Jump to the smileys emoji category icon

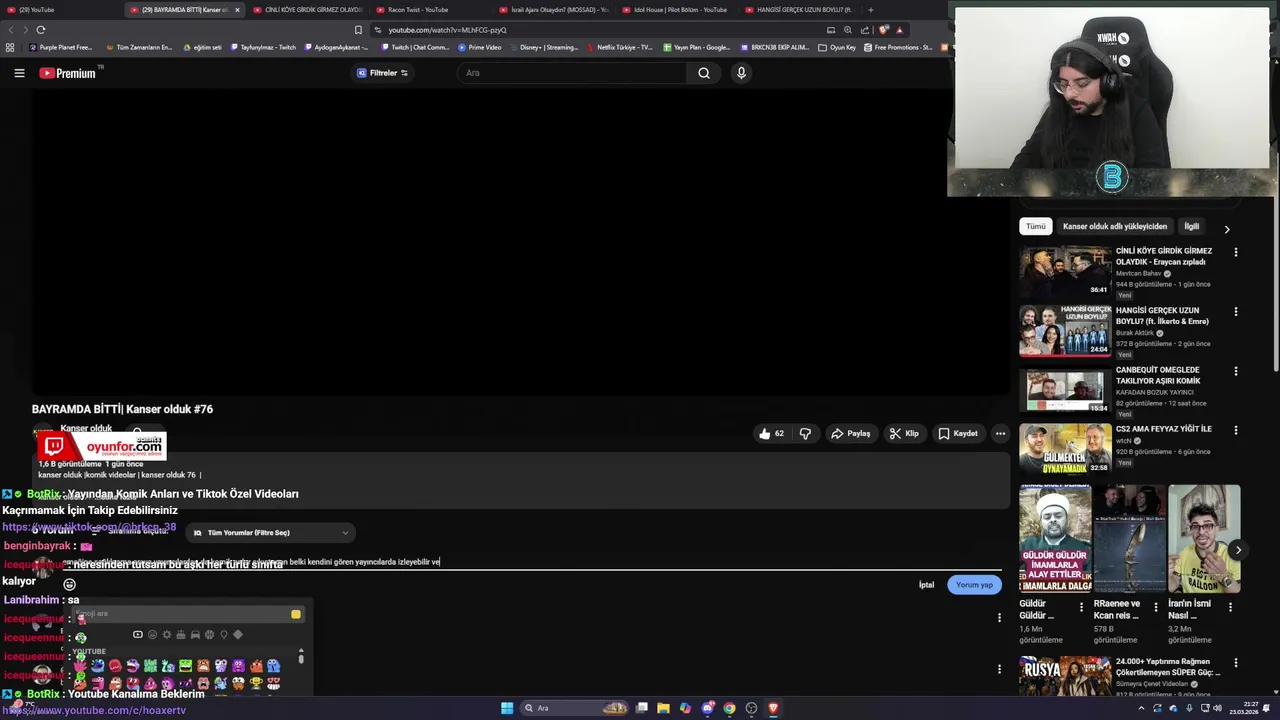[x=152, y=635]
